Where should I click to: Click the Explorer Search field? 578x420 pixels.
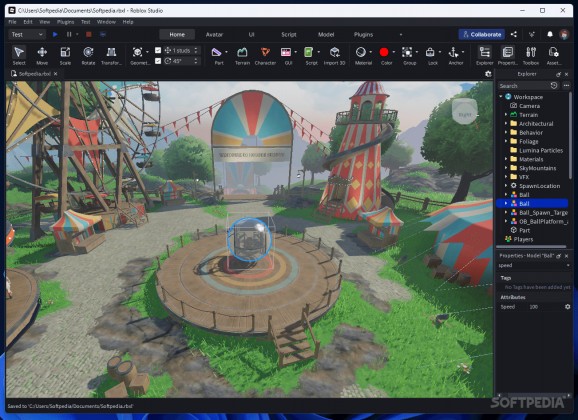coord(523,86)
